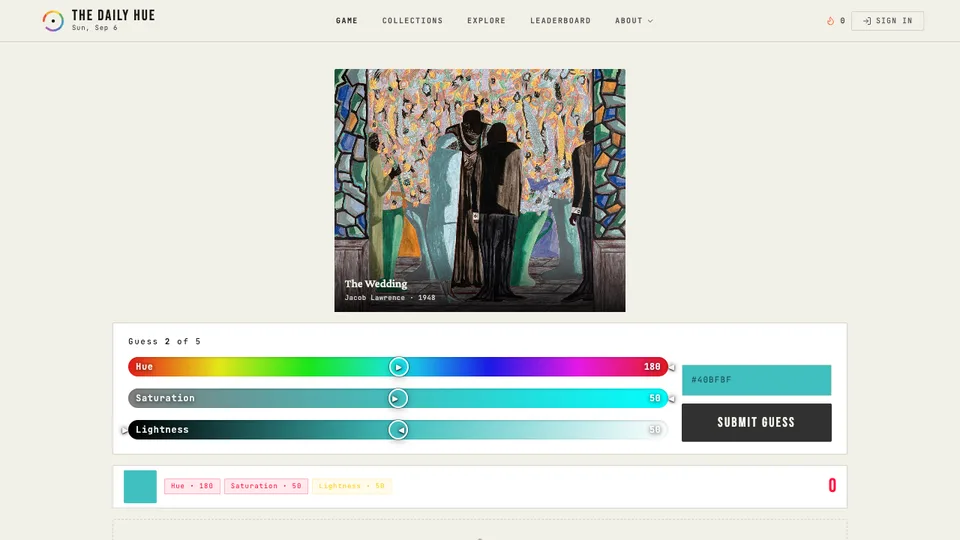Click the Guess 2 of 5 label
Viewport: 960px width, 540px height.
click(x=164, y=342)
